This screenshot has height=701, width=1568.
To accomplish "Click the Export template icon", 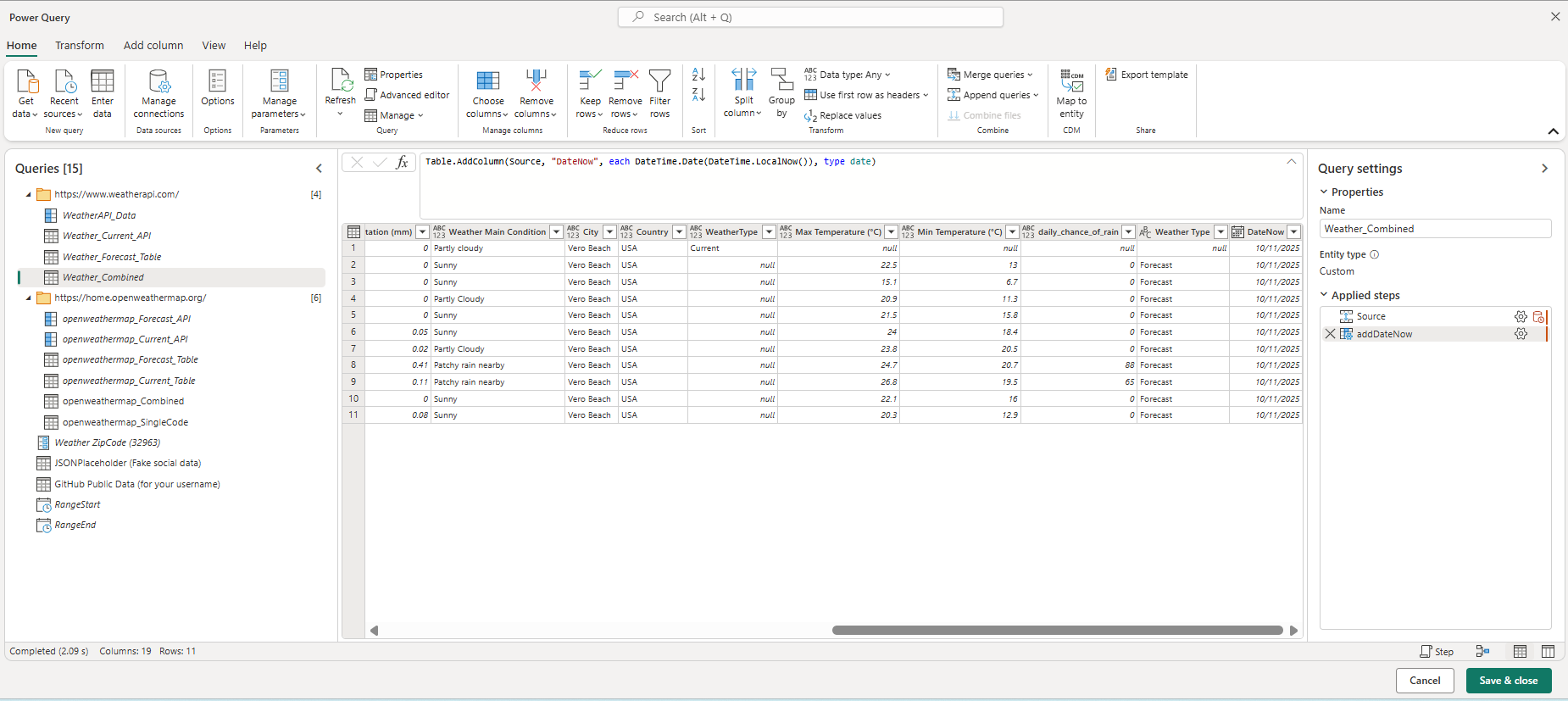I will [1111, 75].
